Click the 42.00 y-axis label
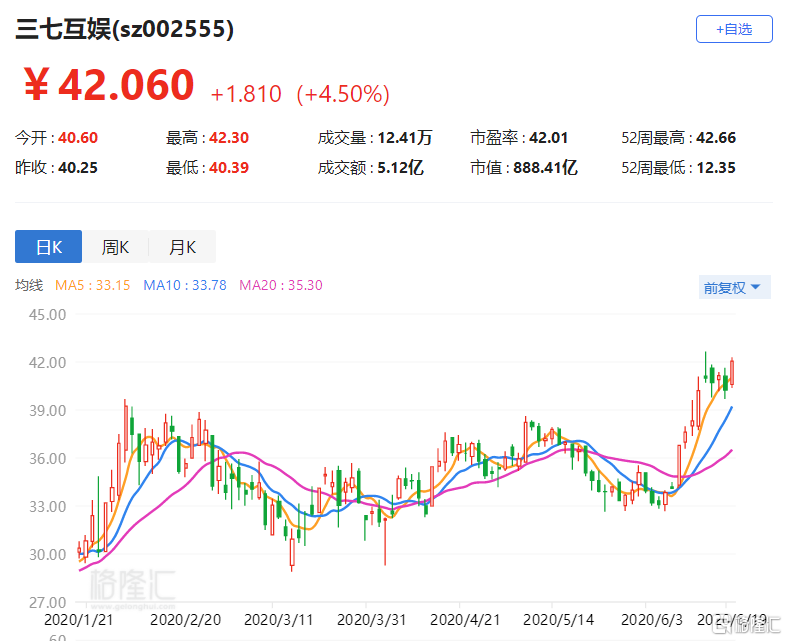Screen dimensions: 787x641 click(x=47, y=362)
